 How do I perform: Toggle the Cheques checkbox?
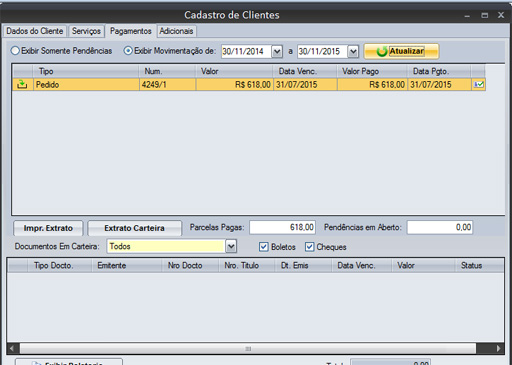309,247
